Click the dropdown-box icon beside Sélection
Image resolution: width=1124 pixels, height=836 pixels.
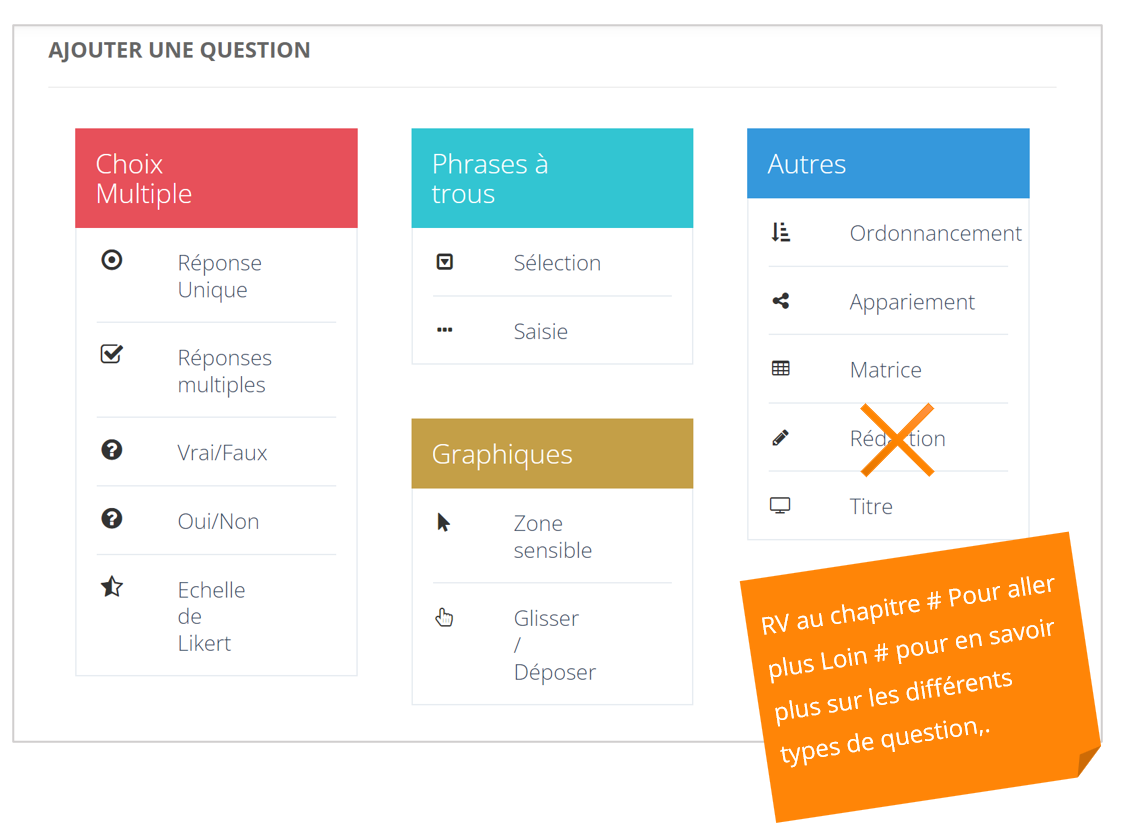click(445, 262)
